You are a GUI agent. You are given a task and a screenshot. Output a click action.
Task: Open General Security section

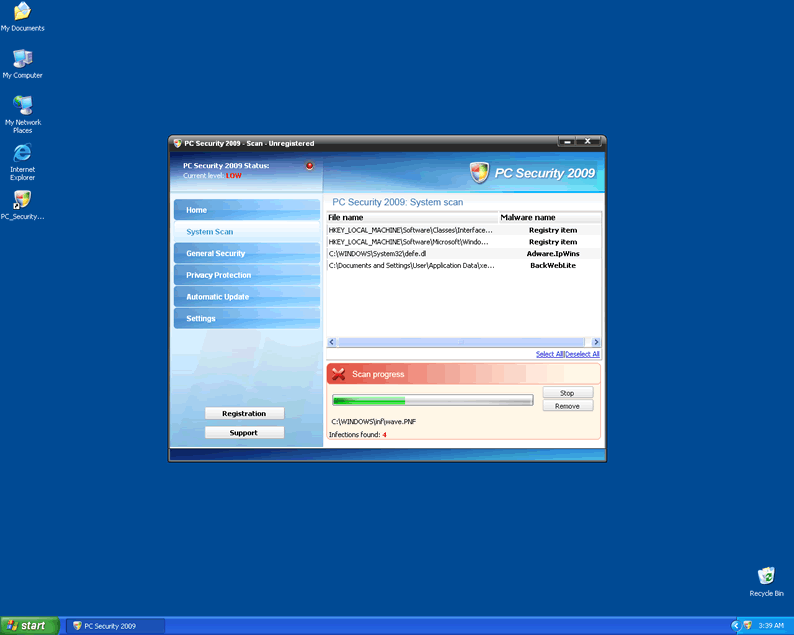(246, 254)
